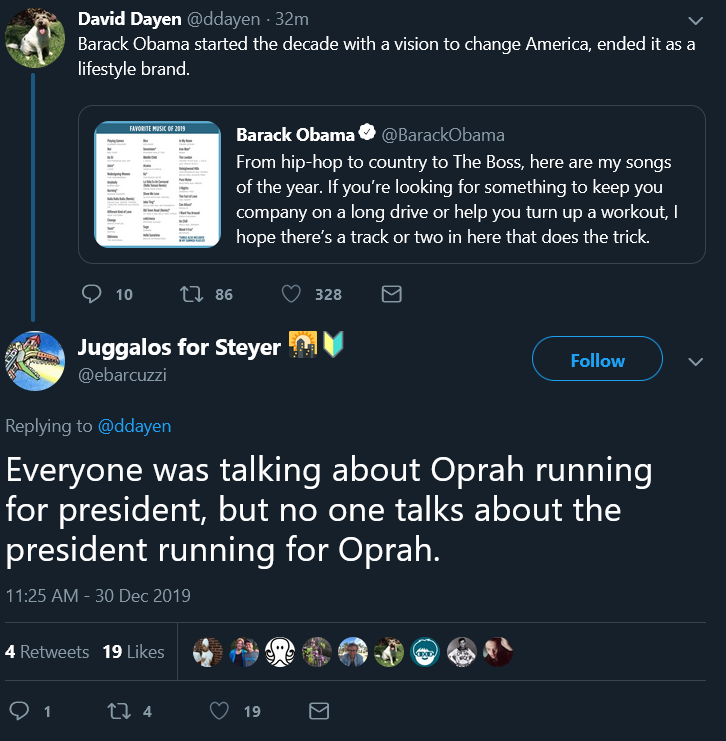Share David Dayen's tweet via direct message icon
This screenshot has width=726, height=741.
pos(392,294)
